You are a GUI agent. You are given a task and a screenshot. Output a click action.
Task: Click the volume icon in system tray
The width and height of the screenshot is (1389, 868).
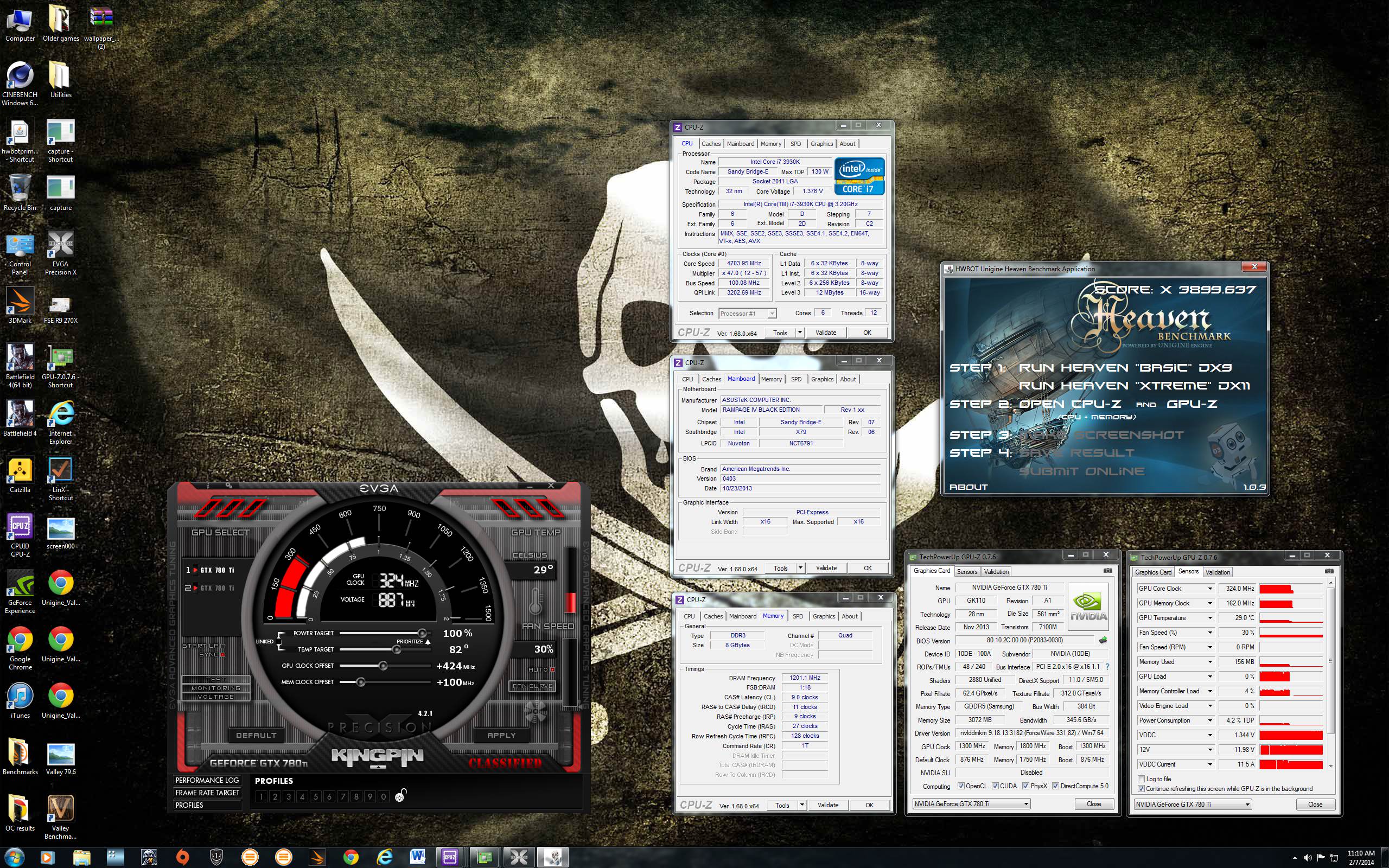pos(1308,858)
